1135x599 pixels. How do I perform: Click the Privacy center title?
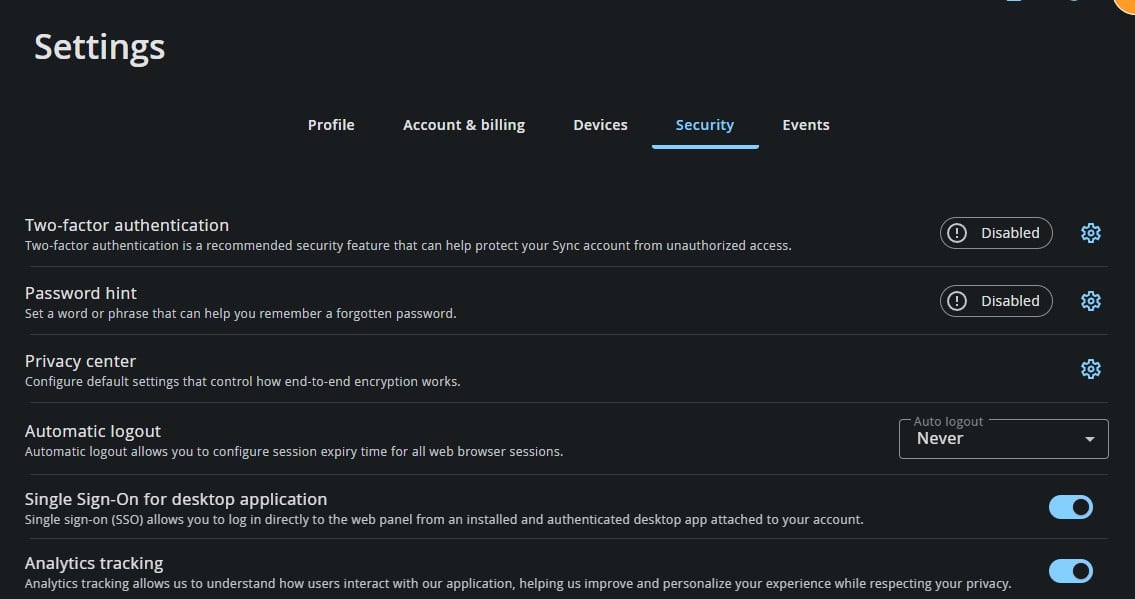point(80,361)
